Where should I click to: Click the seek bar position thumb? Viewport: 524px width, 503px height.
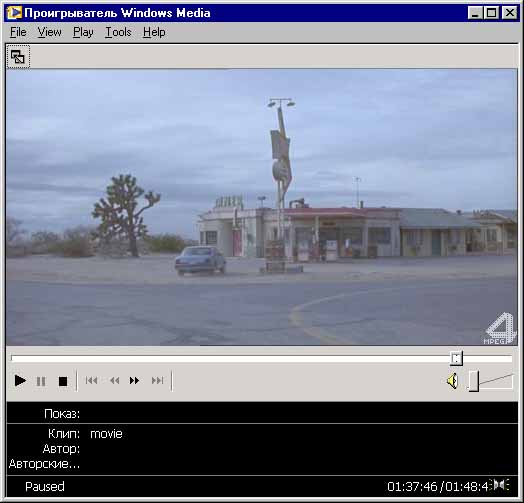456,358
